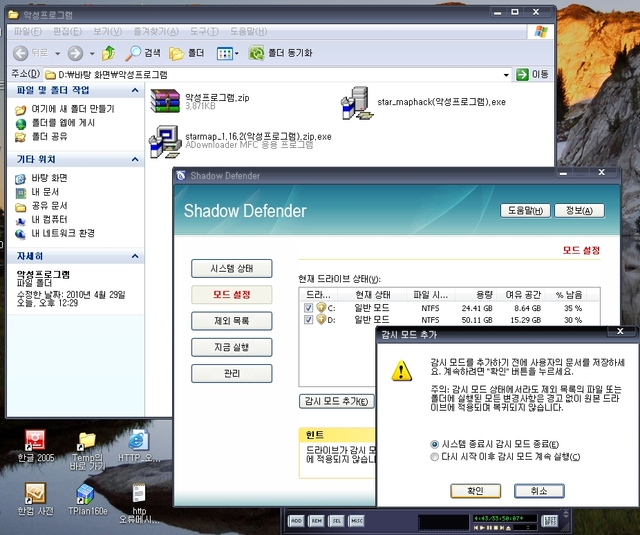Open the 검색 search tool in Explorer
Screen dimensions: 640x535
pyautogui.click(x=143, y=53)
